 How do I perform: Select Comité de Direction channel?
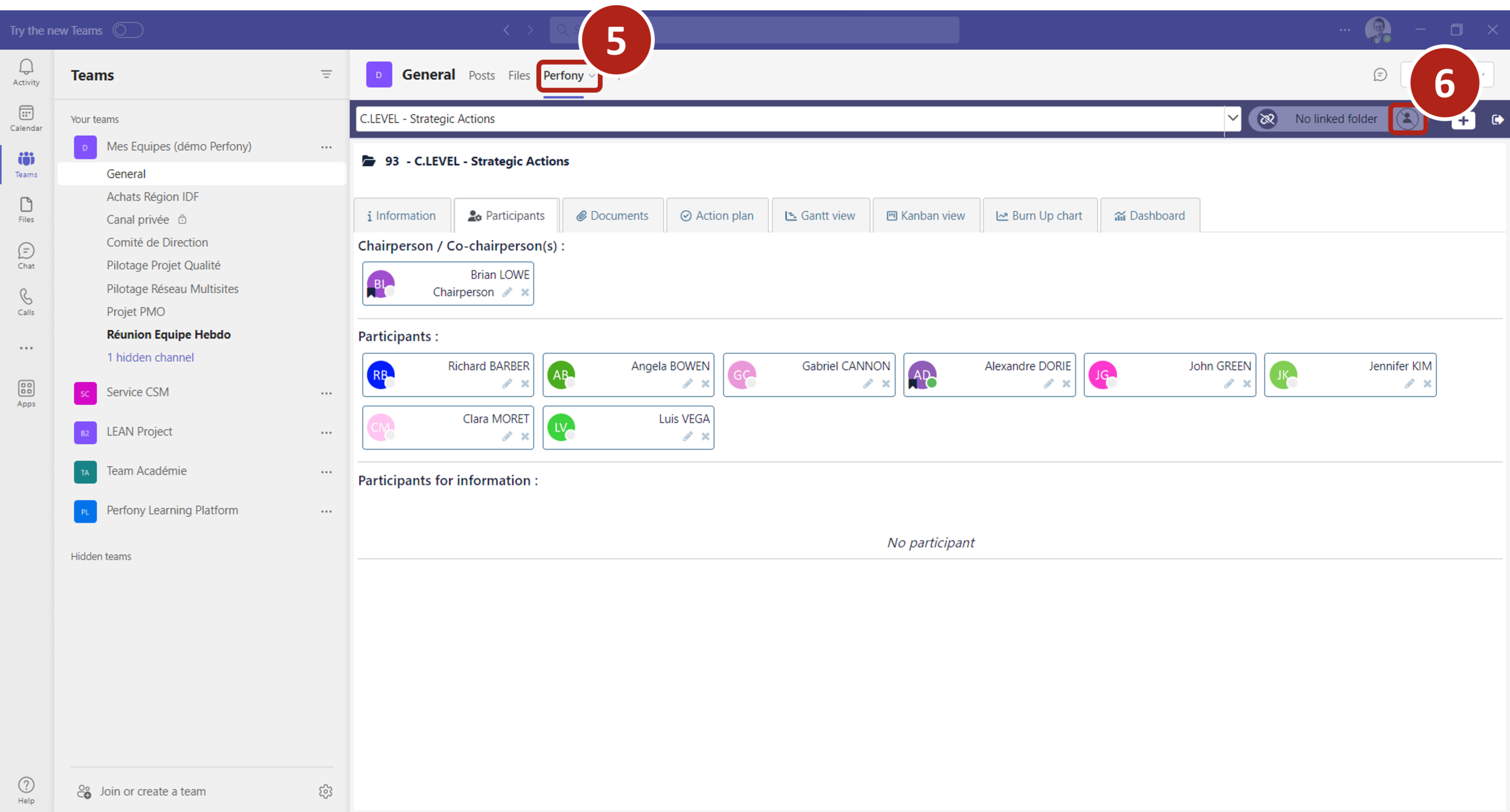pyautogui.click(x=157, y=242)
